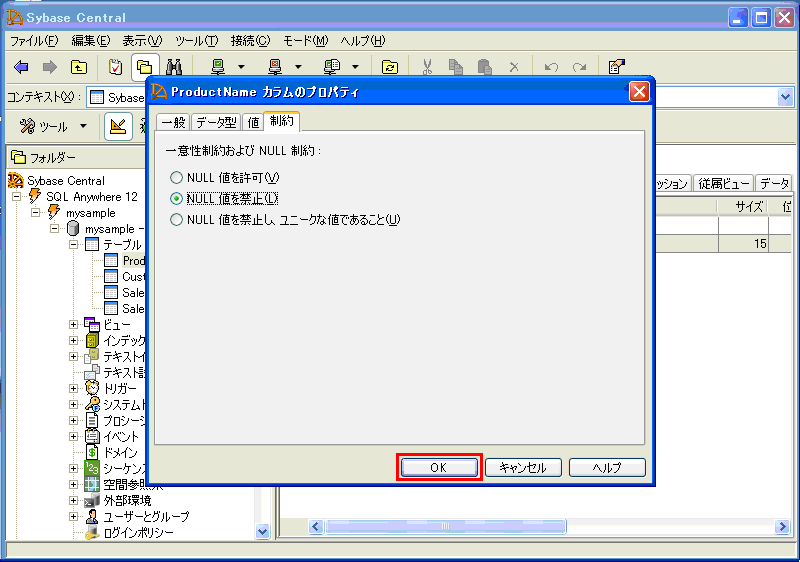Select 'NULL 値を許可' radio button
Viewport: 800px width, 562px height.
pos(177,178)
